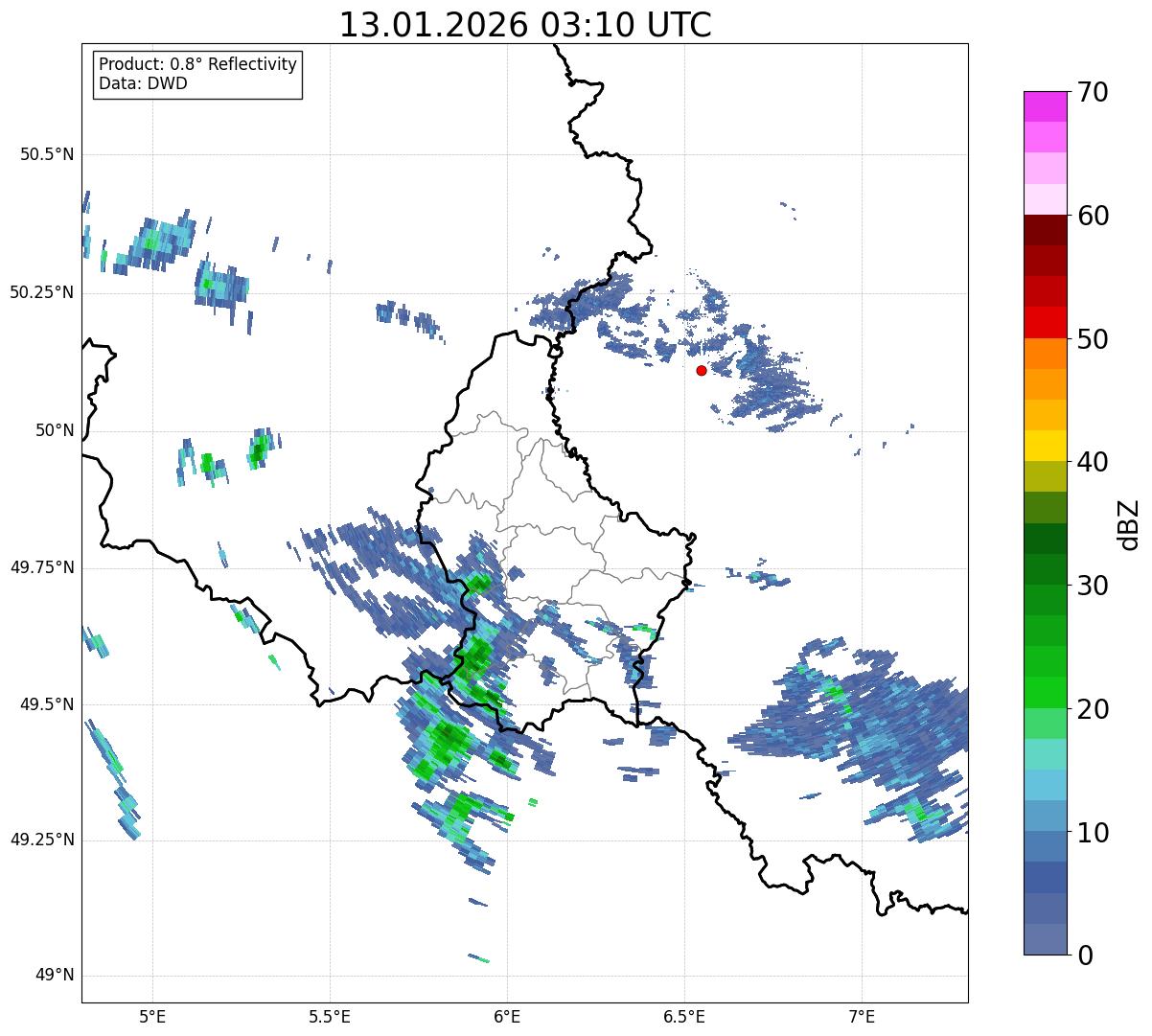Click the '5°E' longitude label
This screenshot has height=1036, width=1152.
tap(152, 1016)
